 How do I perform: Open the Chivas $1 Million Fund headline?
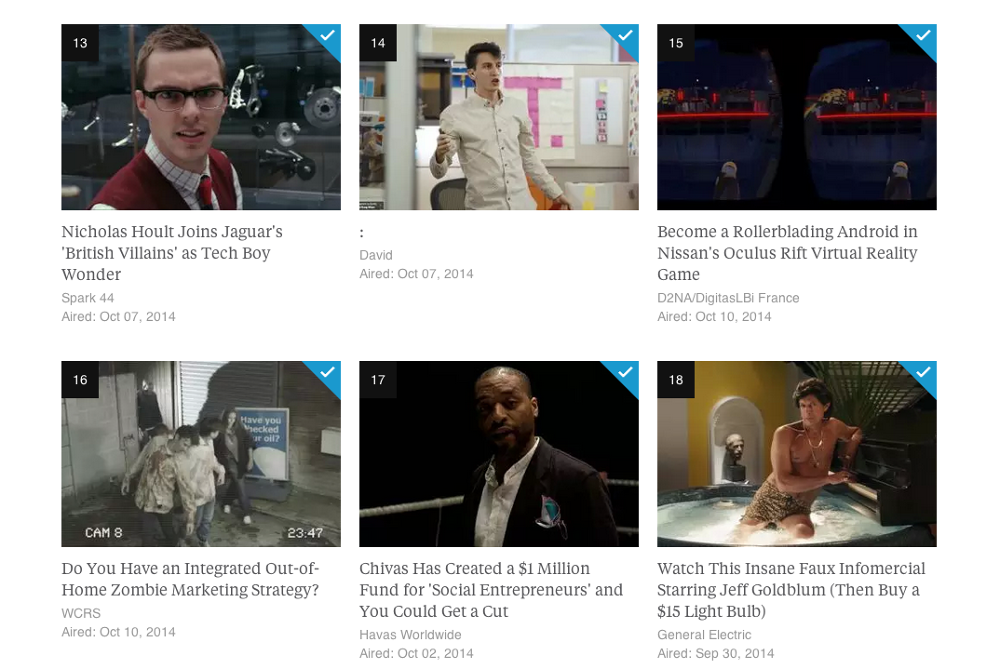point(491,590)
